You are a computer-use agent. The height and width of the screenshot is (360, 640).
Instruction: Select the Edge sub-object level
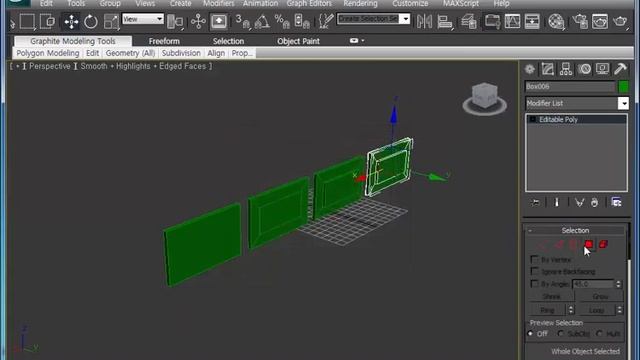pyautogui.click(x=558, y=244)
